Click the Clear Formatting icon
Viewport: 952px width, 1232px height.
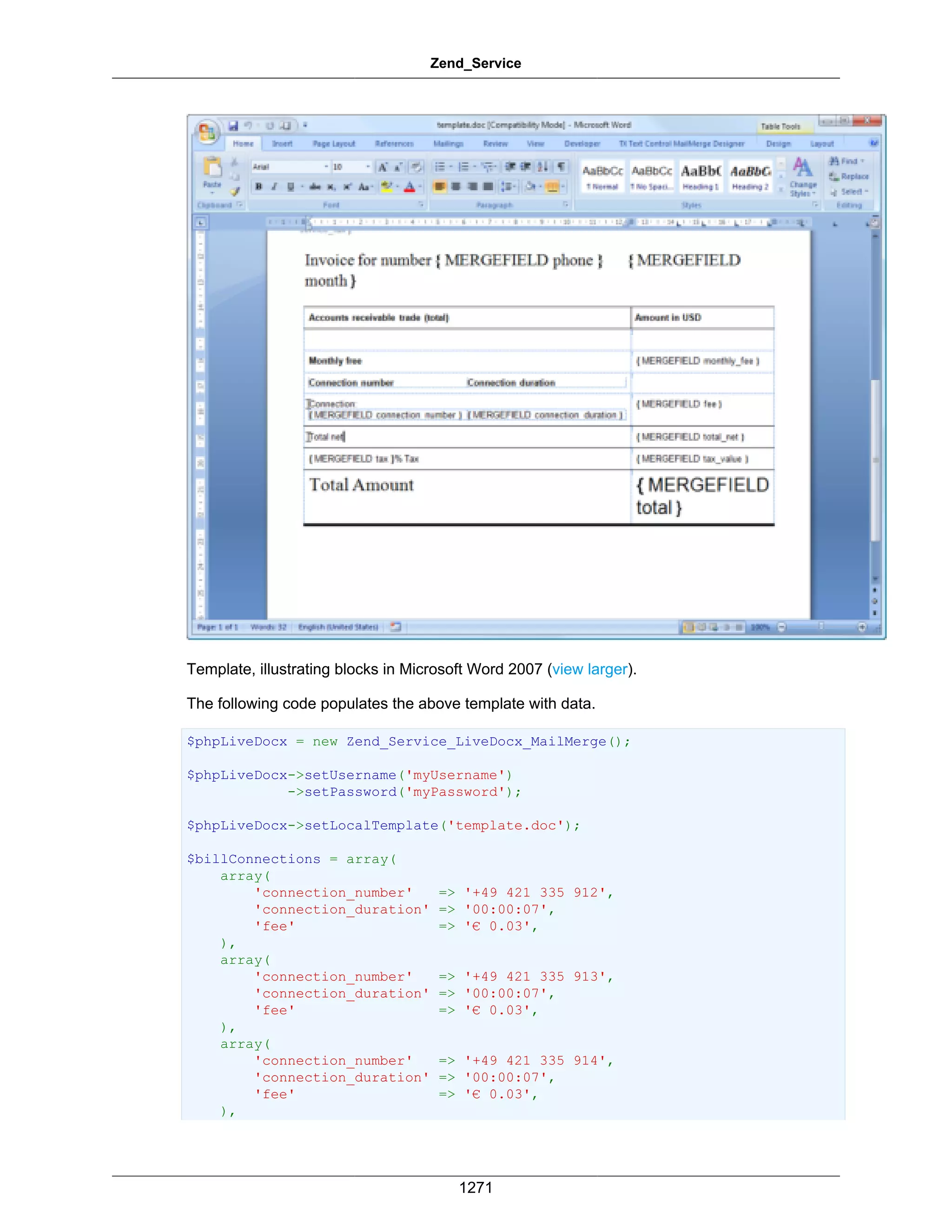pos(416,167)
